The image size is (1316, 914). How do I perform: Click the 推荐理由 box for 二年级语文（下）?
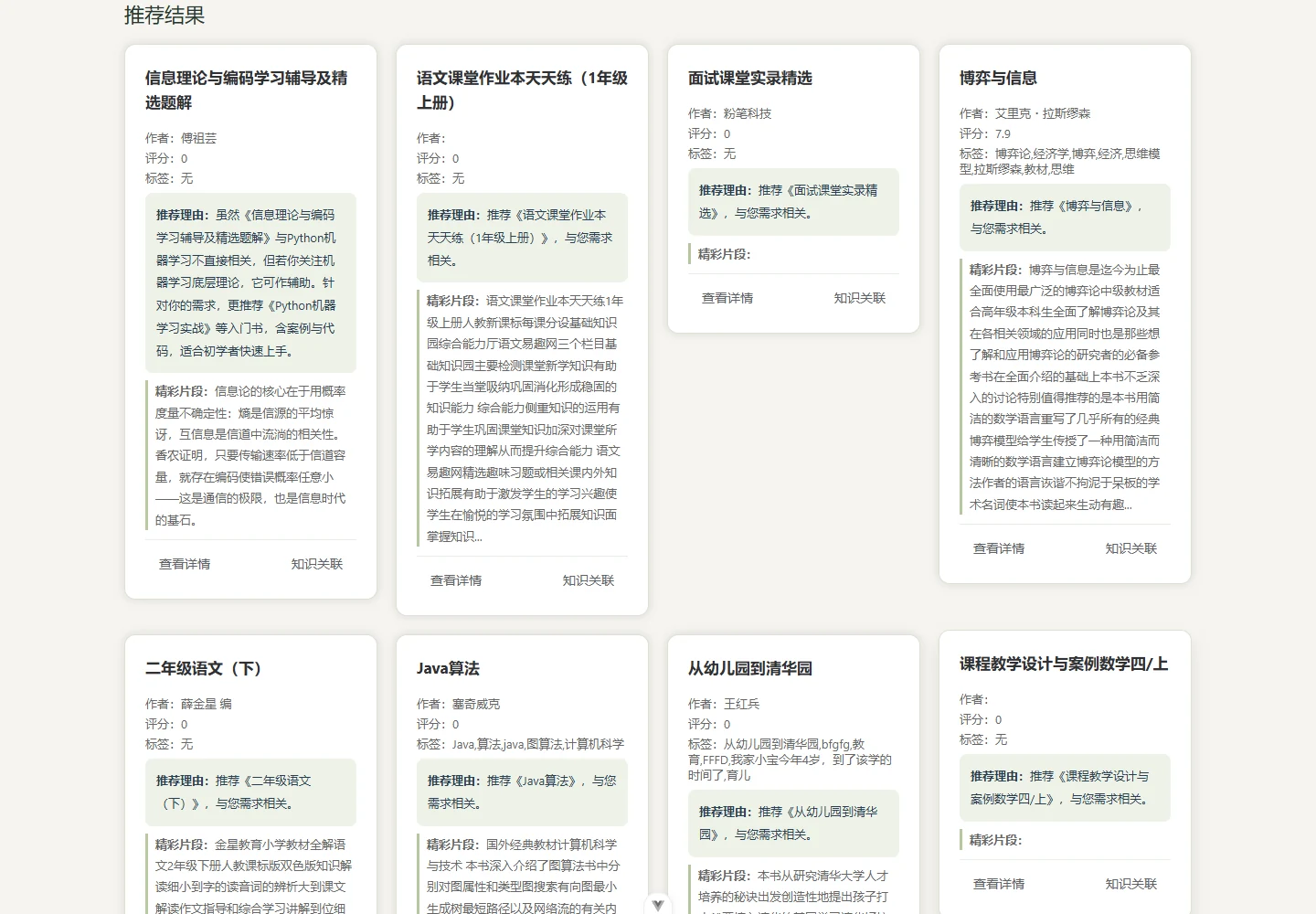tap(250, 792)
